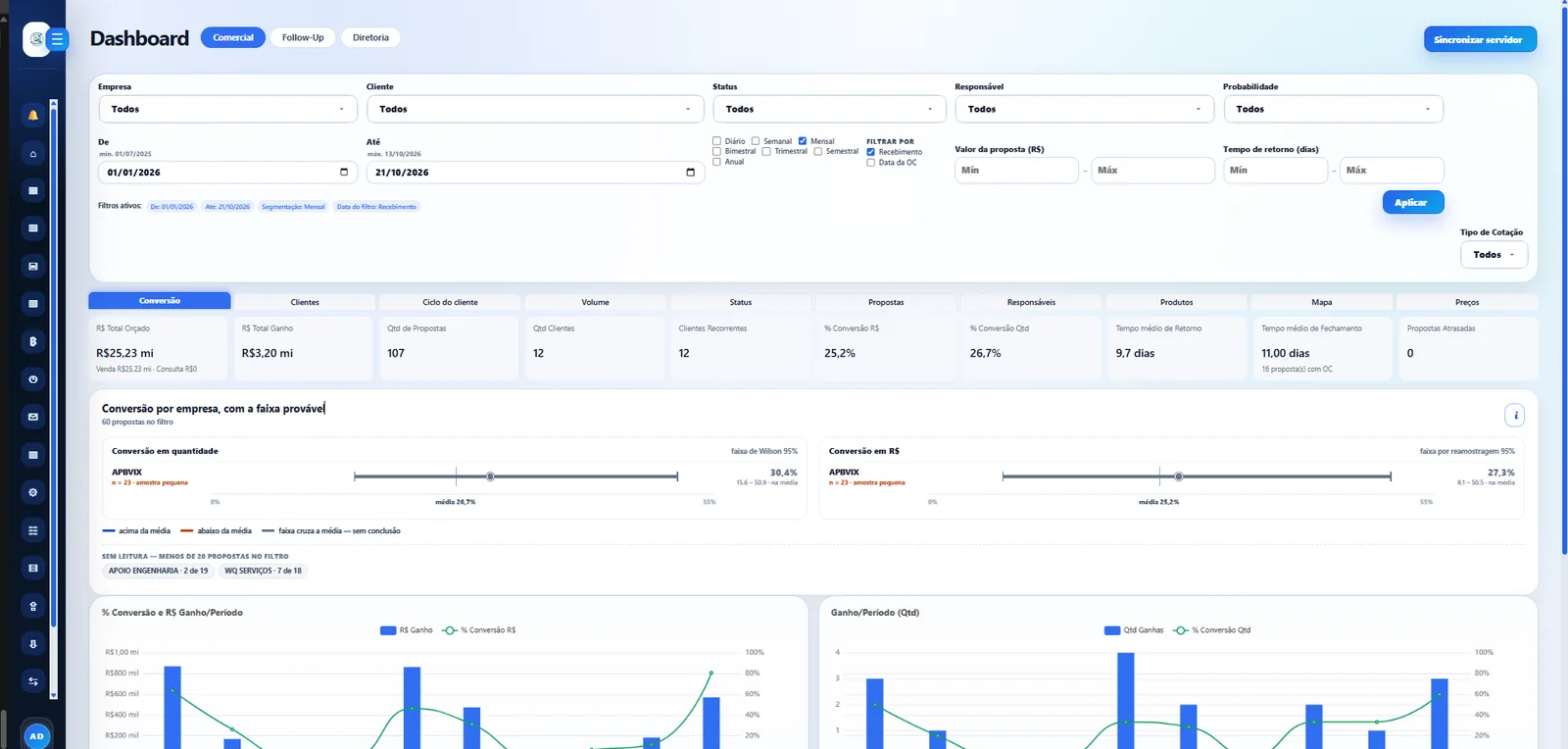The height and width of the screenshot is (749, 1568).
Task: Switch to the Follow-Up tab
Action: tap(303, 38)
